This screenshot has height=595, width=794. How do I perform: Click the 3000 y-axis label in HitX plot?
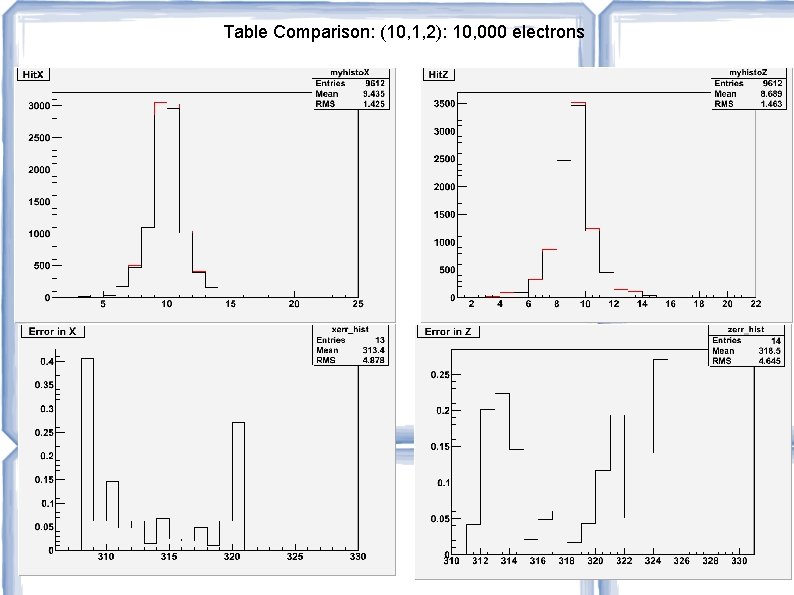pos(39,105)
